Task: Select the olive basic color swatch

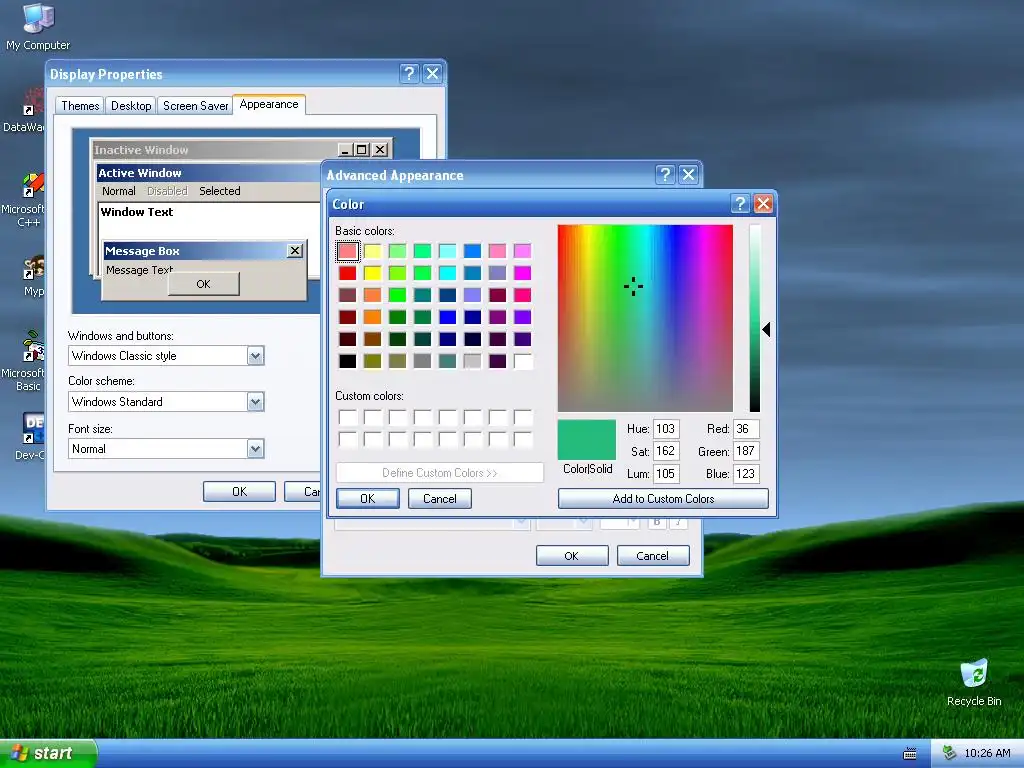Action: [372, 361]
